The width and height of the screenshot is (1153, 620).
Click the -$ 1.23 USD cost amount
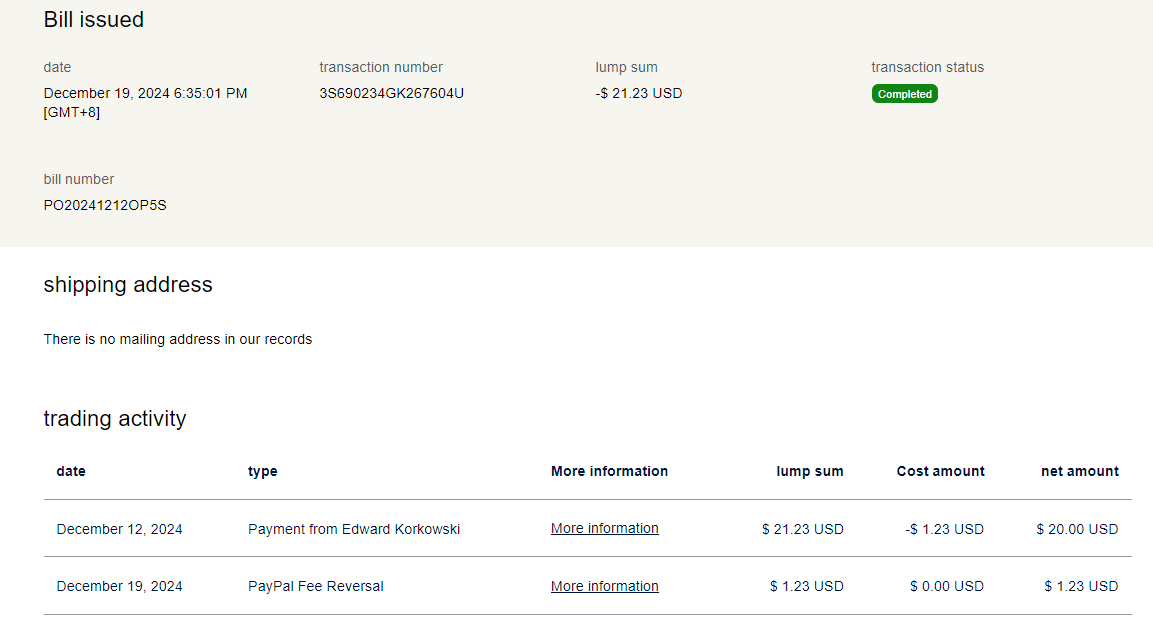click(944, 529)
